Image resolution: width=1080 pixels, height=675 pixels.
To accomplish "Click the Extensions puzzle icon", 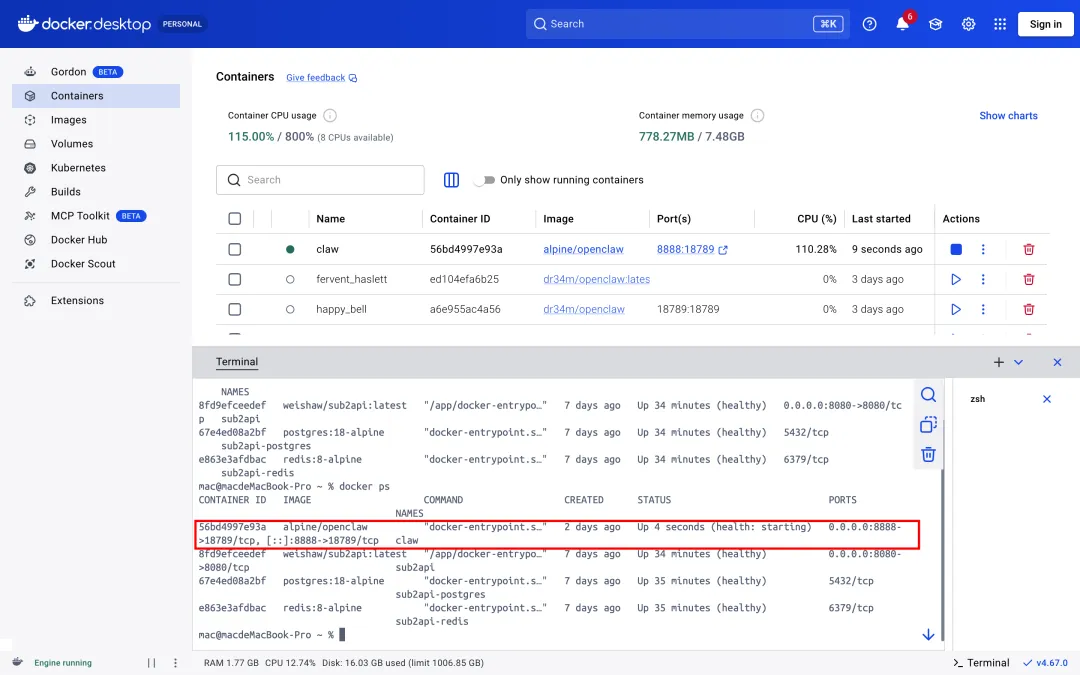I will click(30, 301).
